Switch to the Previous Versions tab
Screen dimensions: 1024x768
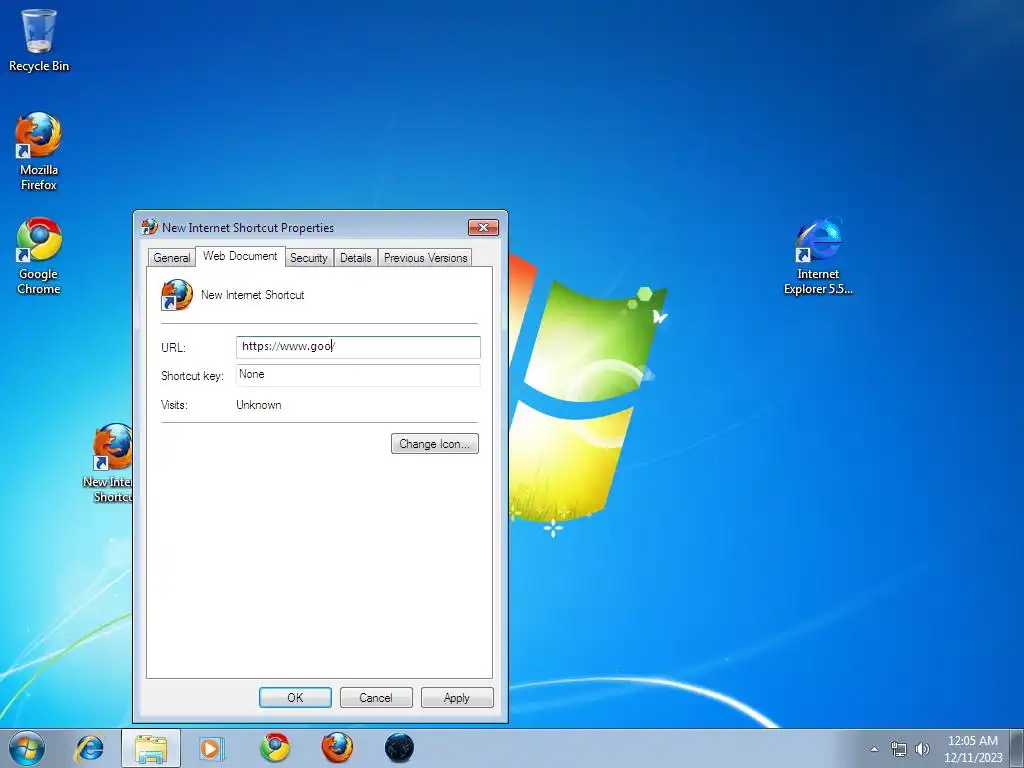[426, 257]
